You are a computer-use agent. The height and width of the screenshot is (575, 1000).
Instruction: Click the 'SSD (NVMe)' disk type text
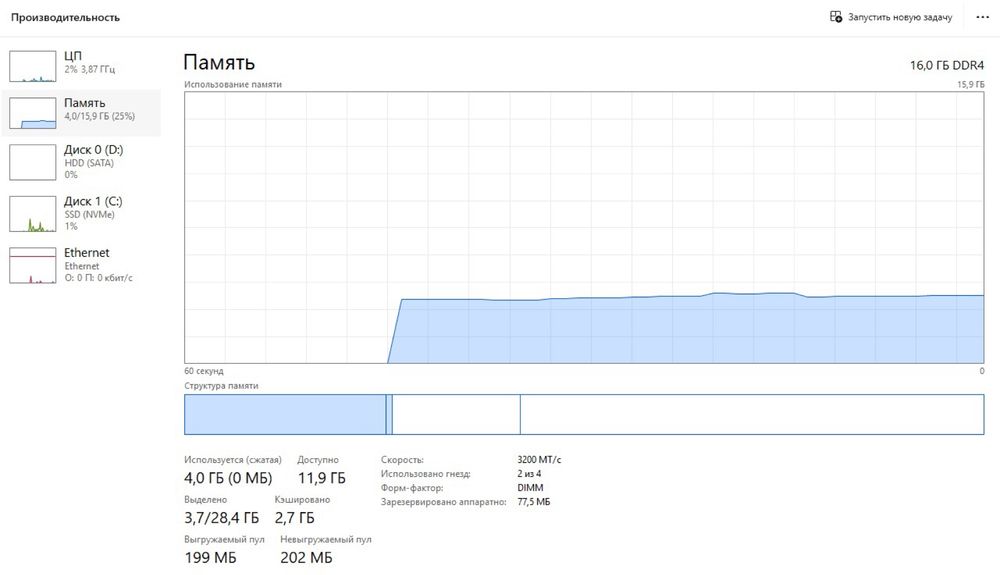point(89,215)
